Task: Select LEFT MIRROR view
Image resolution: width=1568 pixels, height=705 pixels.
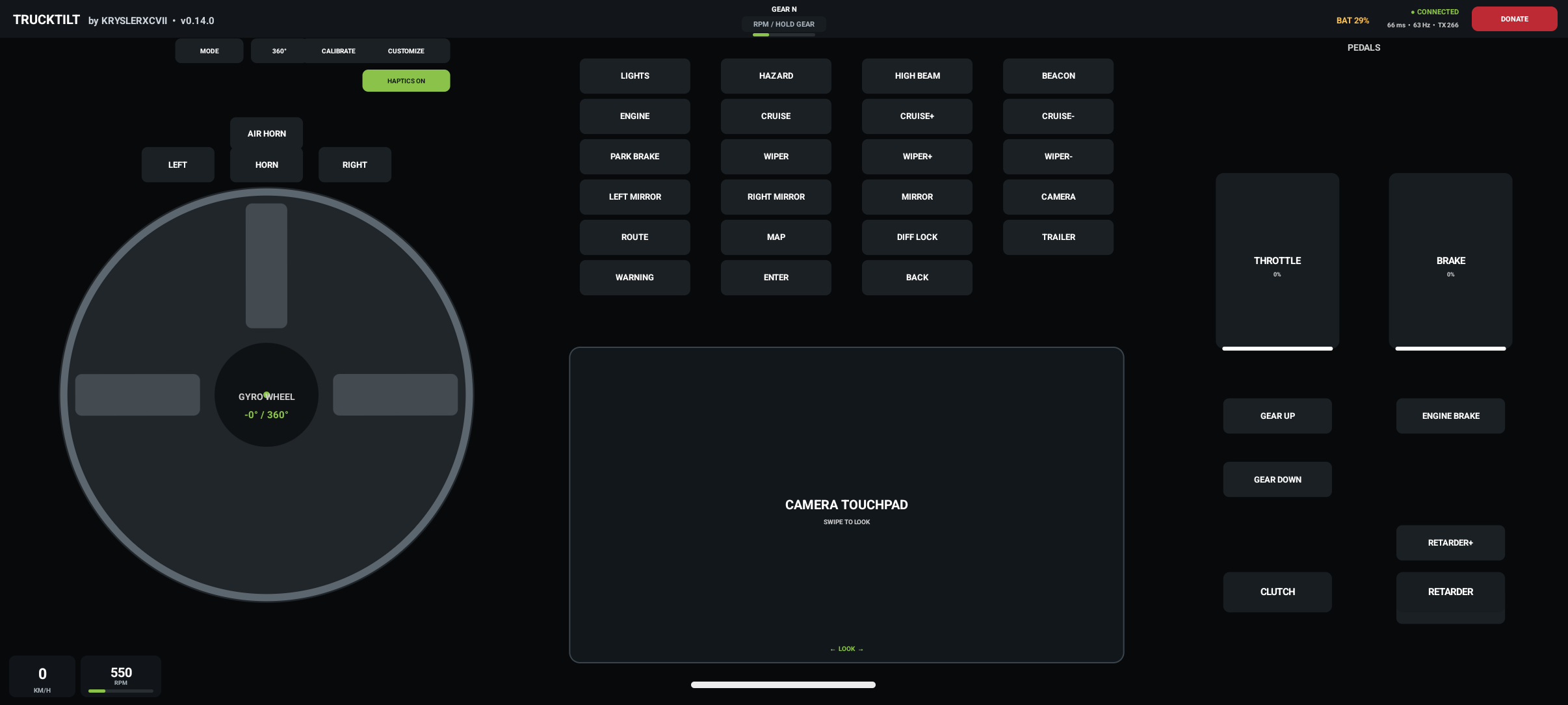Action: click(634, 196)
